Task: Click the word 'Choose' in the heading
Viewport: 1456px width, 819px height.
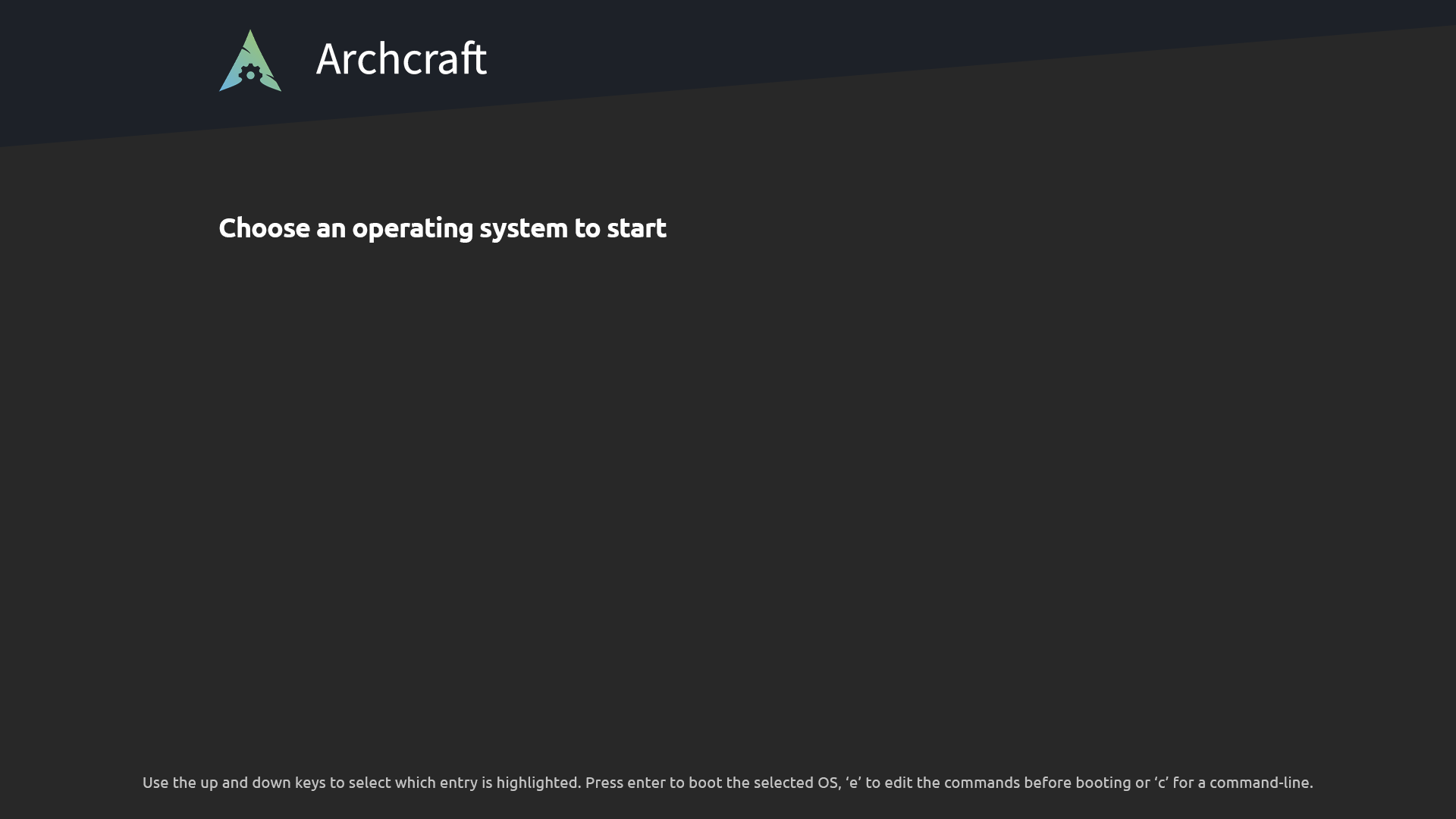Action: click(264, 228)
